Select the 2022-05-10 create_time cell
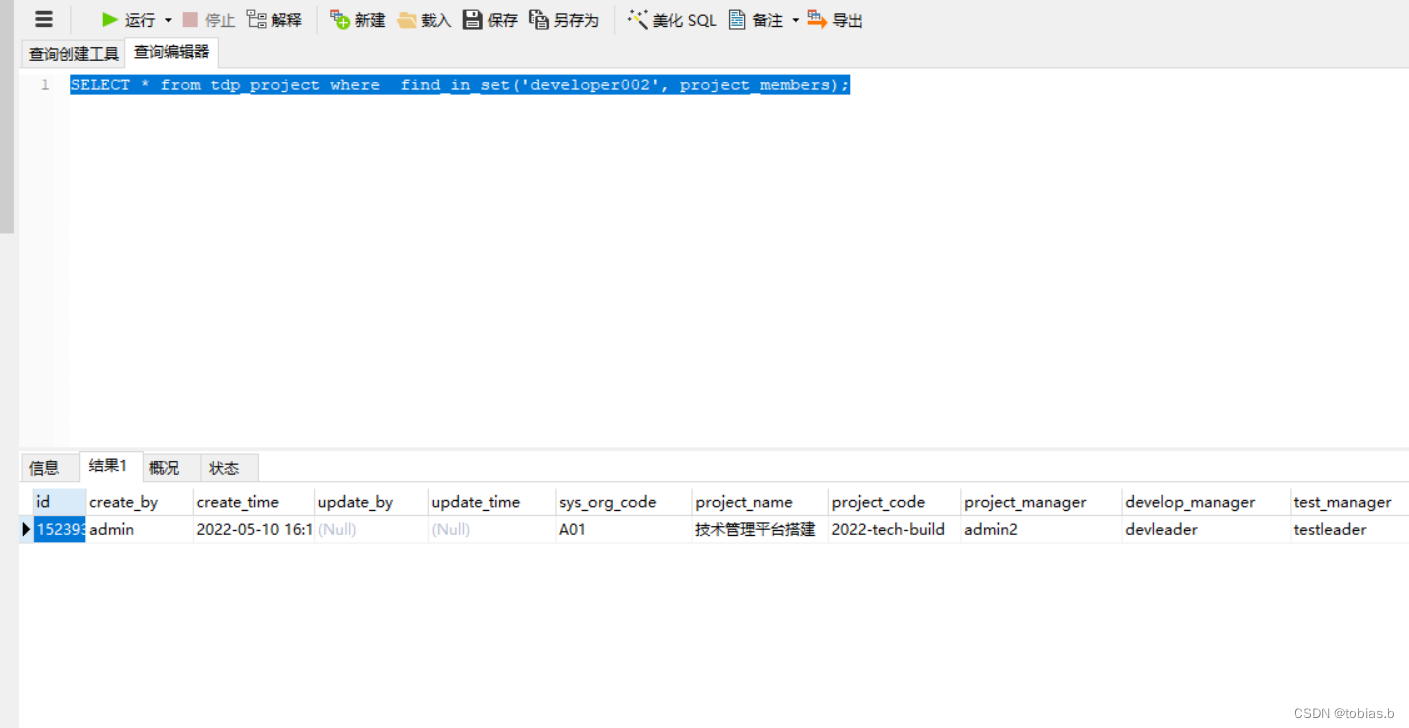1409x728 pixels. [253, 529]
